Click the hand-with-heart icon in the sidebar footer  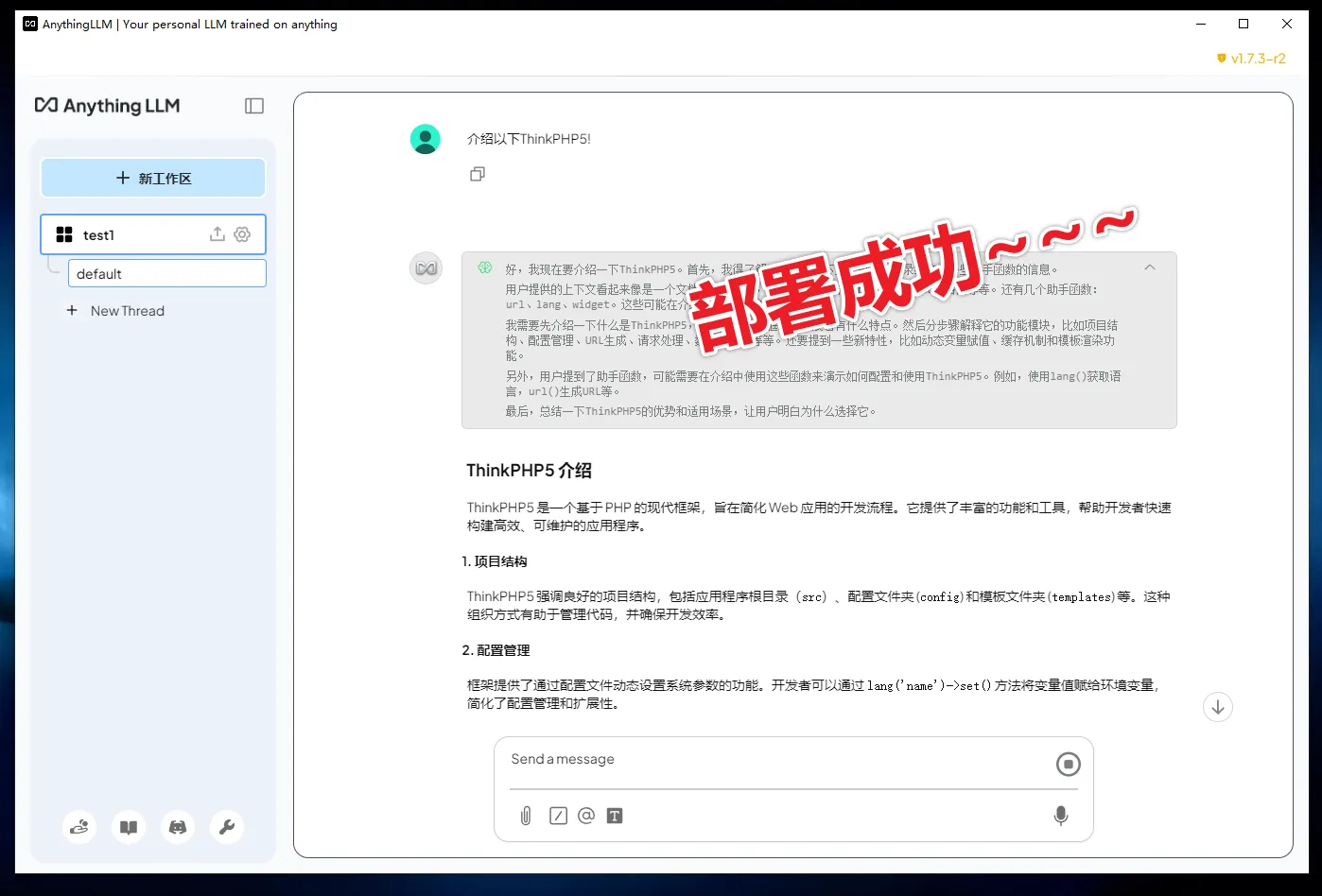79,827
